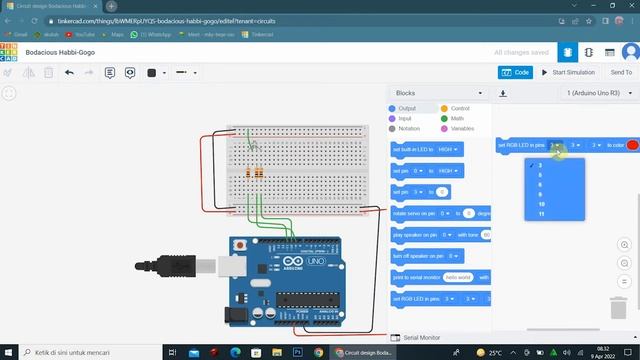
Task: Open third pin dropdown in workspace RGB block
Action: click(x=597, y=145)
